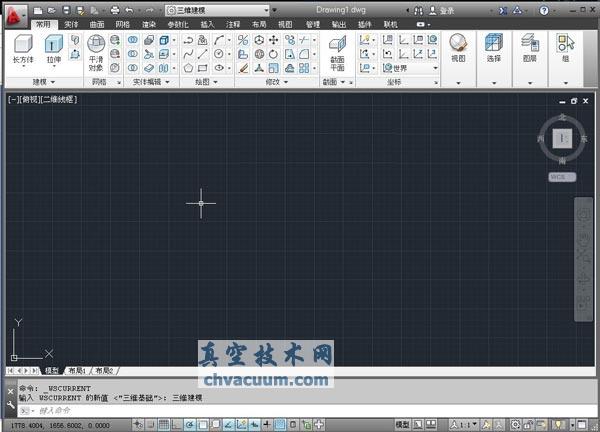
Task: Click the 拉伸 (Extrude) tool
Action: tap(53, 49)
